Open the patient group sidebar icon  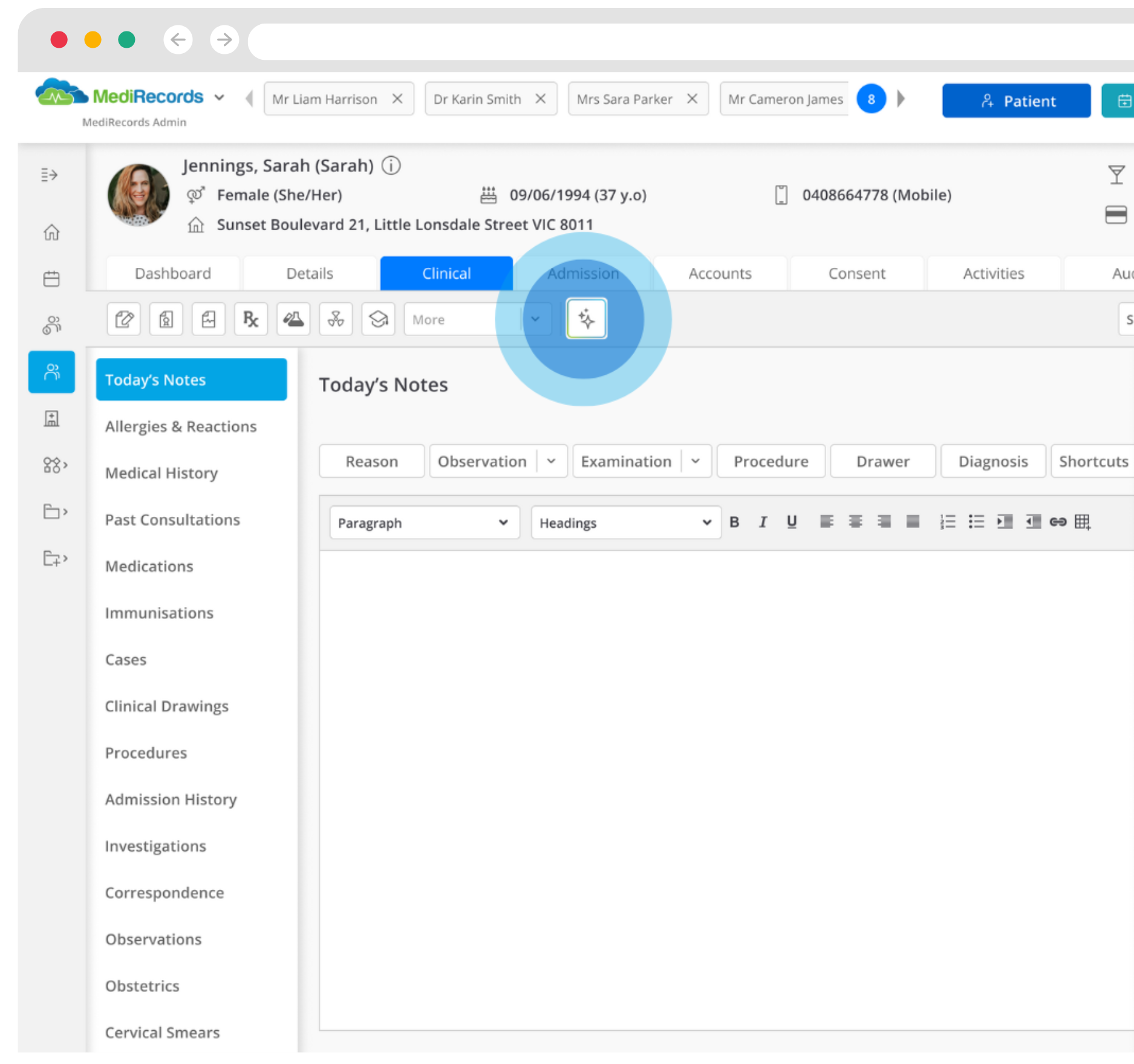51,325
